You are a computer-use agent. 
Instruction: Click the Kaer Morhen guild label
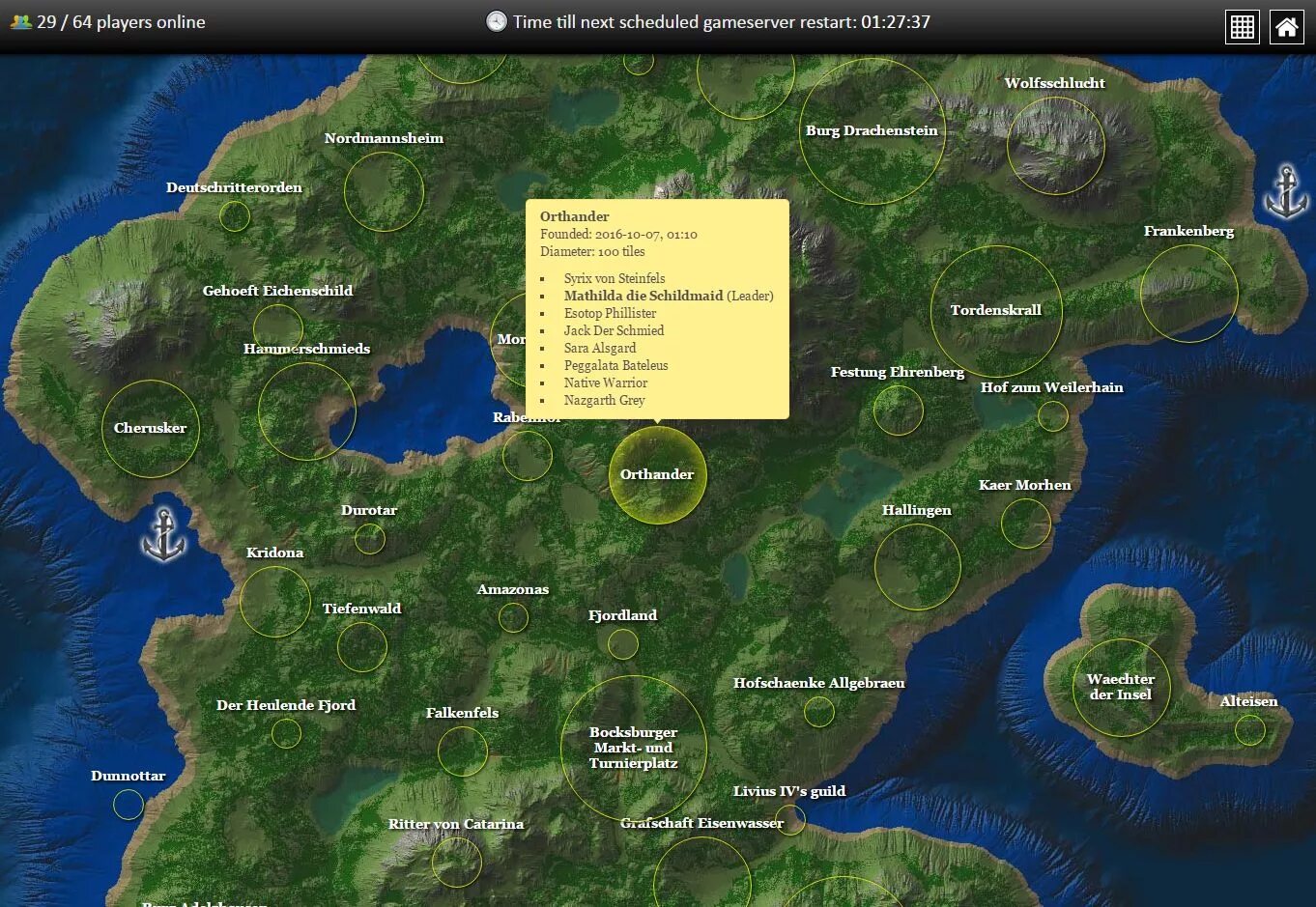point(1025,485)
